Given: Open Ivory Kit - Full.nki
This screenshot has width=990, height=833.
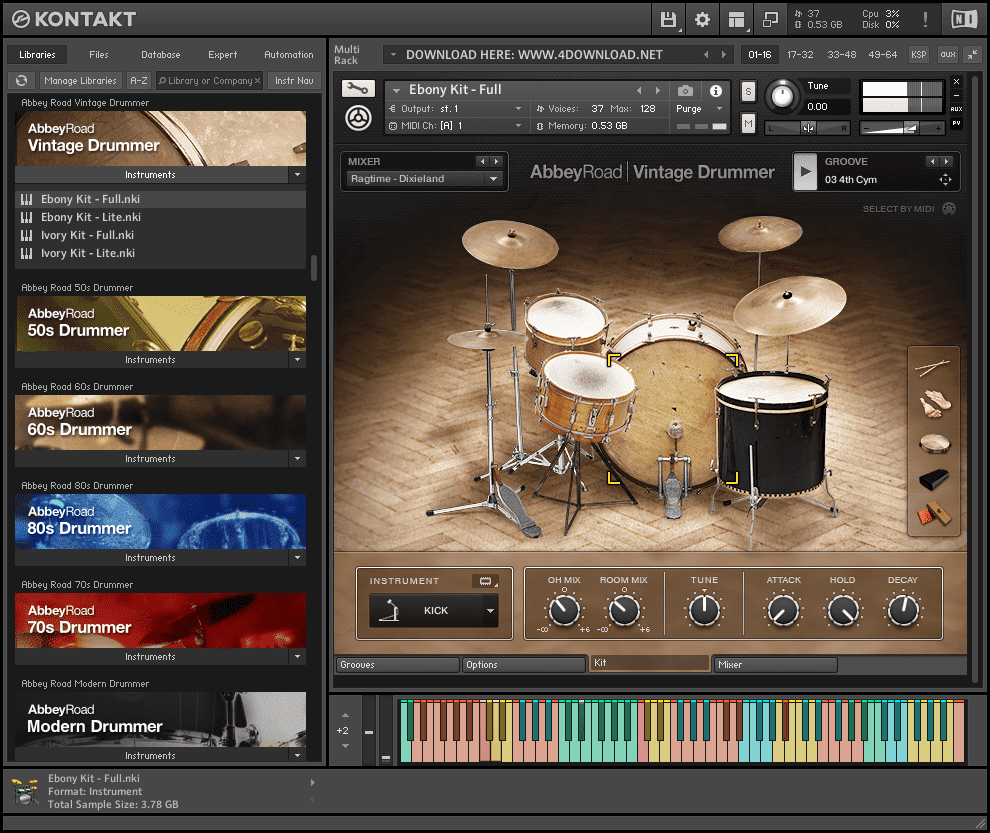Looking at the screenshot, I should 90,235.
